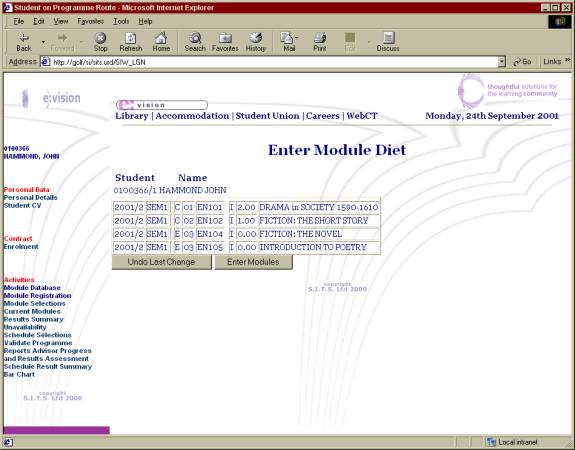
Task: Open the Search toolbar icon
Action: tap(195, 38)
